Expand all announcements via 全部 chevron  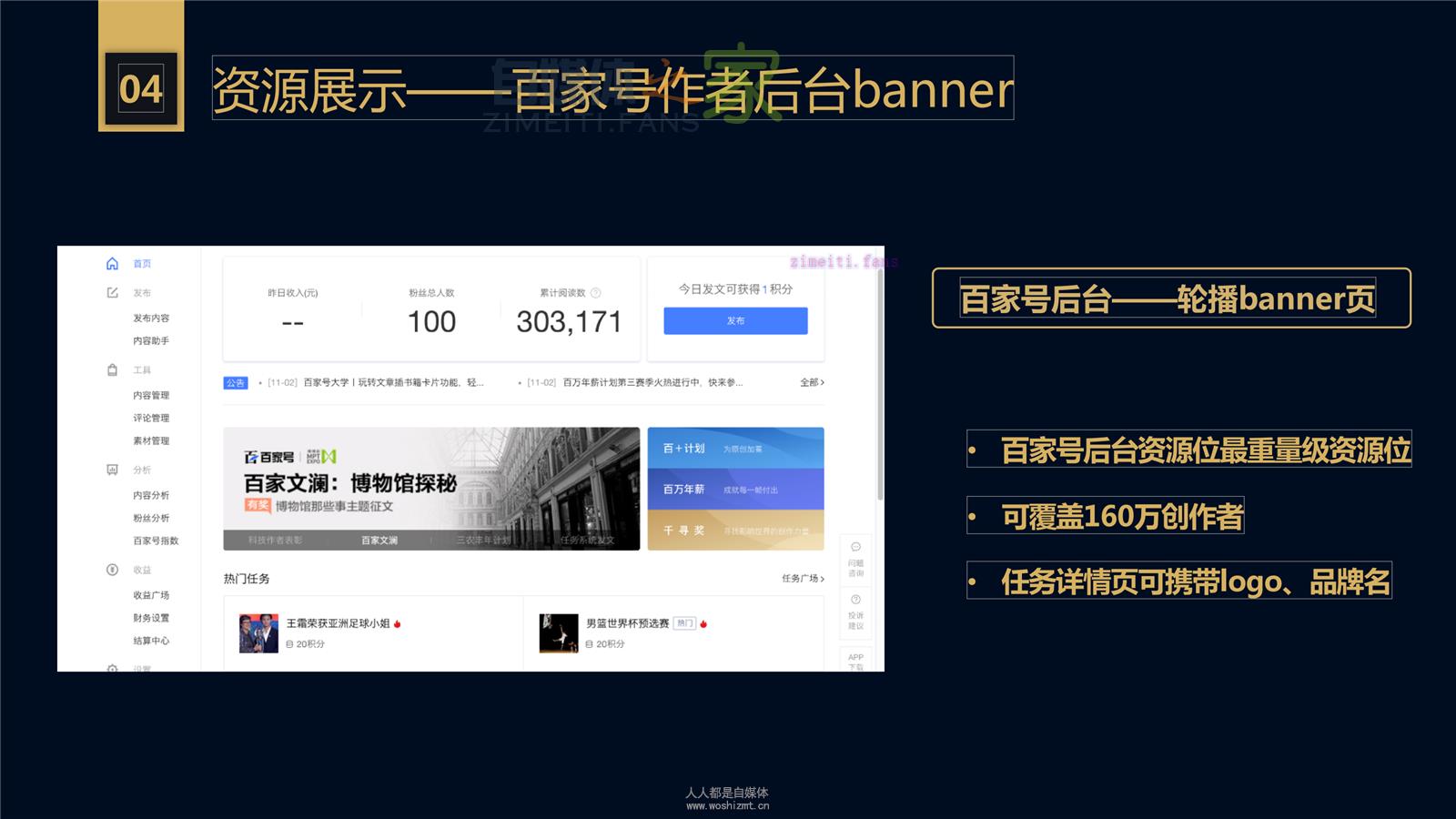[x=812, y=383]
